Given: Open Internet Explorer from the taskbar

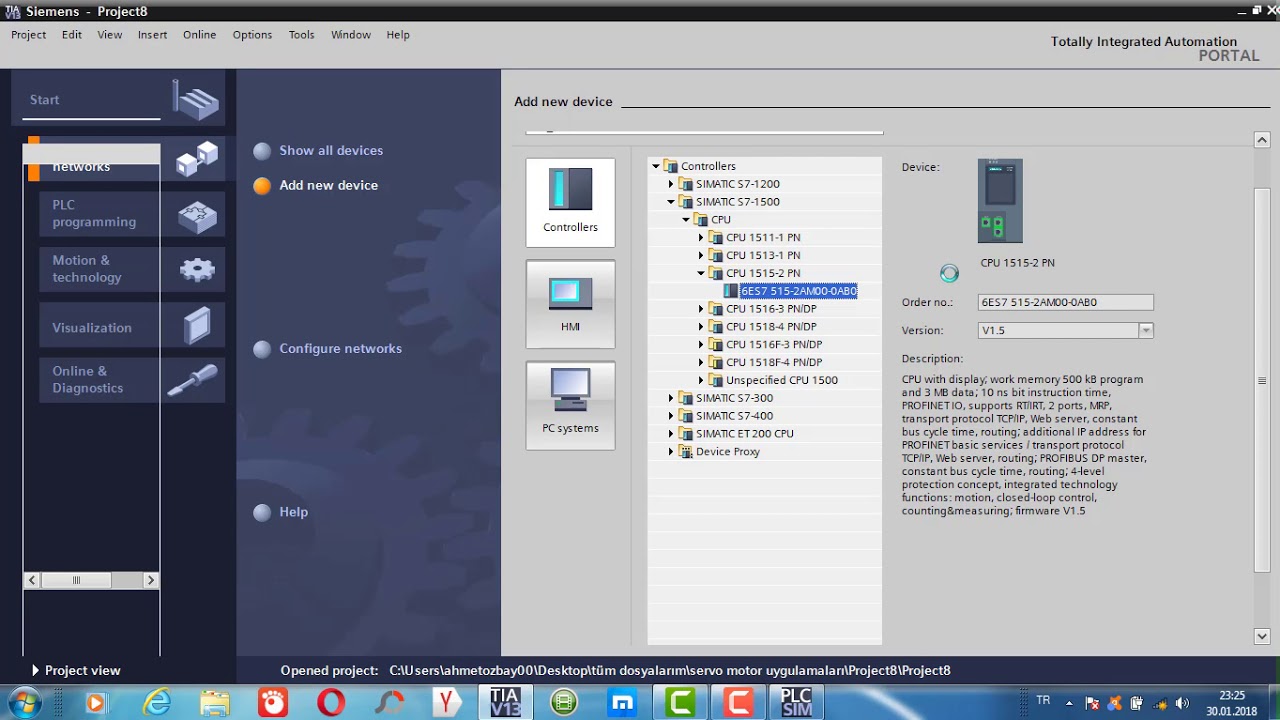Looking at the screenshot, I should 157,703.
